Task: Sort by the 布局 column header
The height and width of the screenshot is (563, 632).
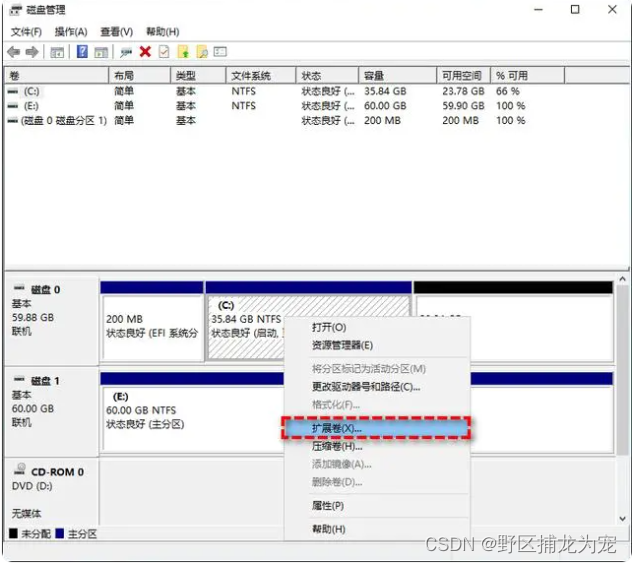Action: coord(139,76)
